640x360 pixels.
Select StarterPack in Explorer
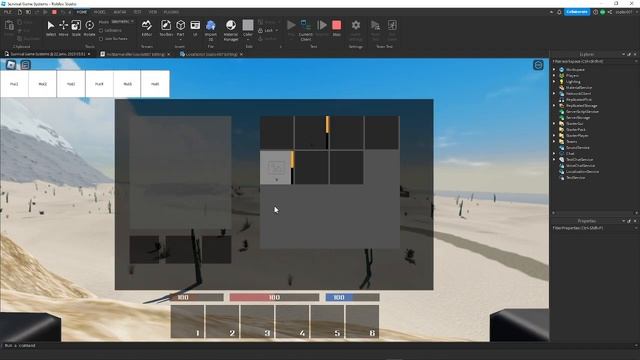576,129
